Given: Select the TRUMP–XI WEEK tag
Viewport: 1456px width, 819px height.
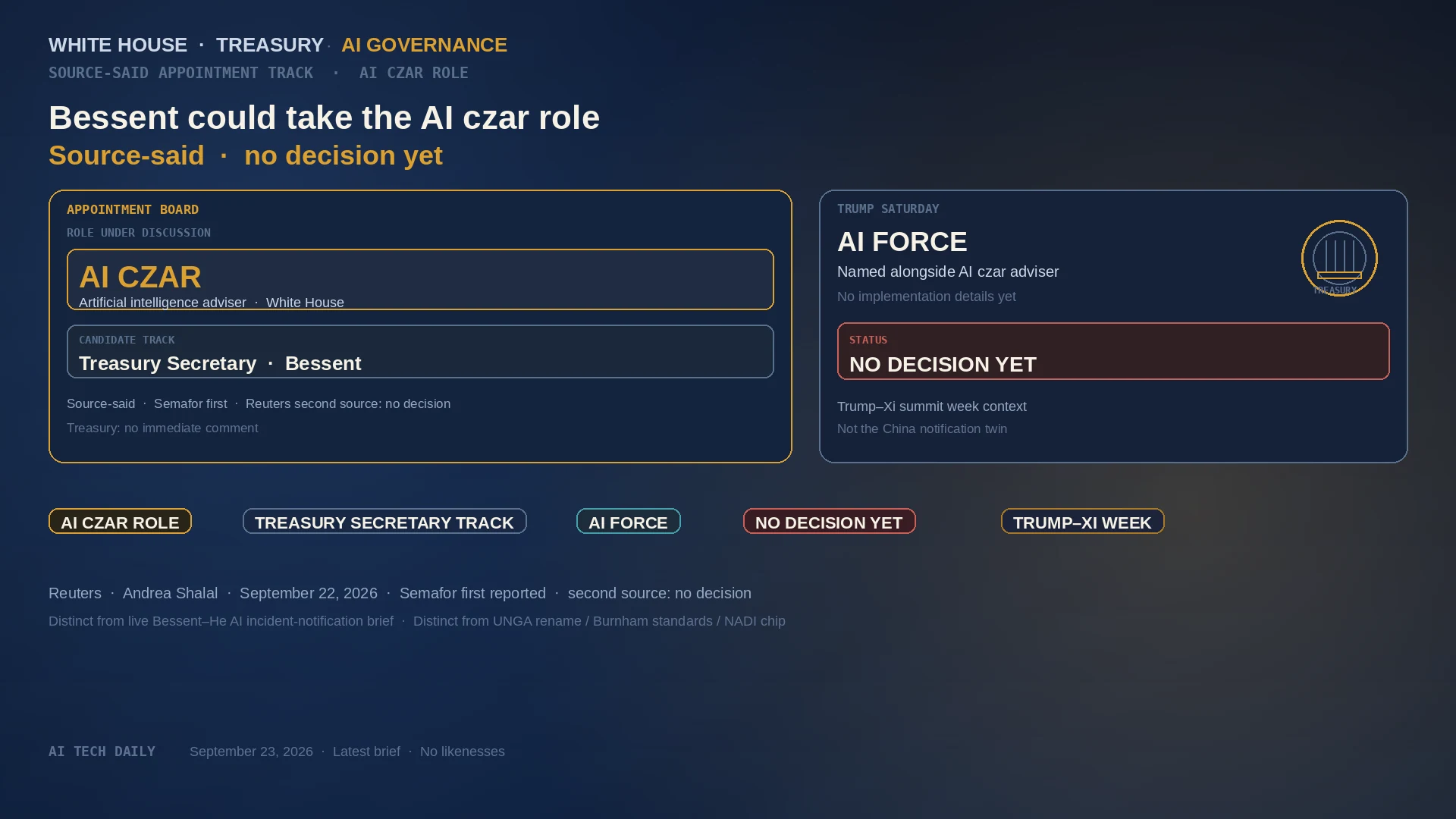Looking at the screenshot, I should pos(1083,522).
